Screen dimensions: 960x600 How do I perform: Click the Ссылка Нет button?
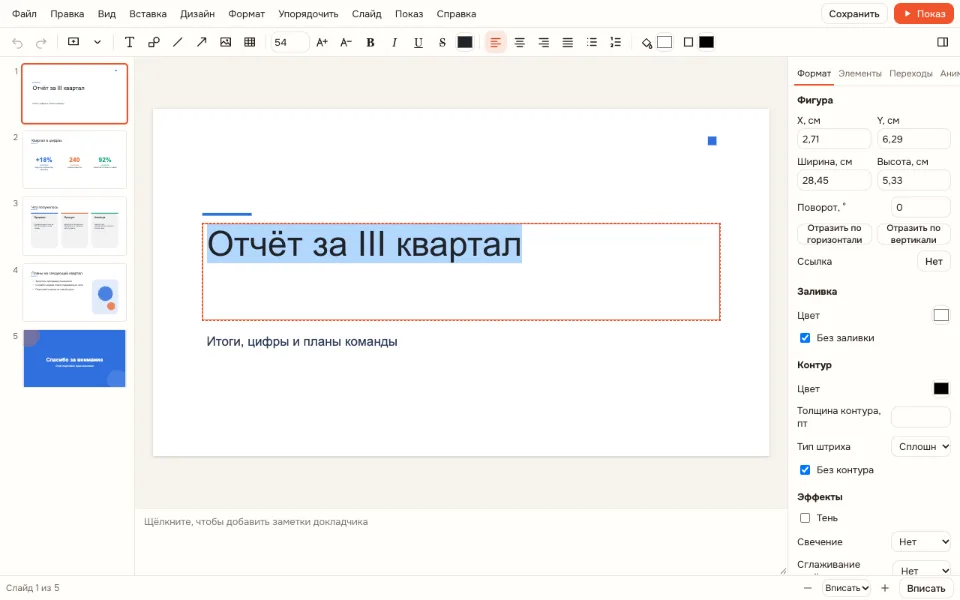pyautogui.click(x=933, y=261)
